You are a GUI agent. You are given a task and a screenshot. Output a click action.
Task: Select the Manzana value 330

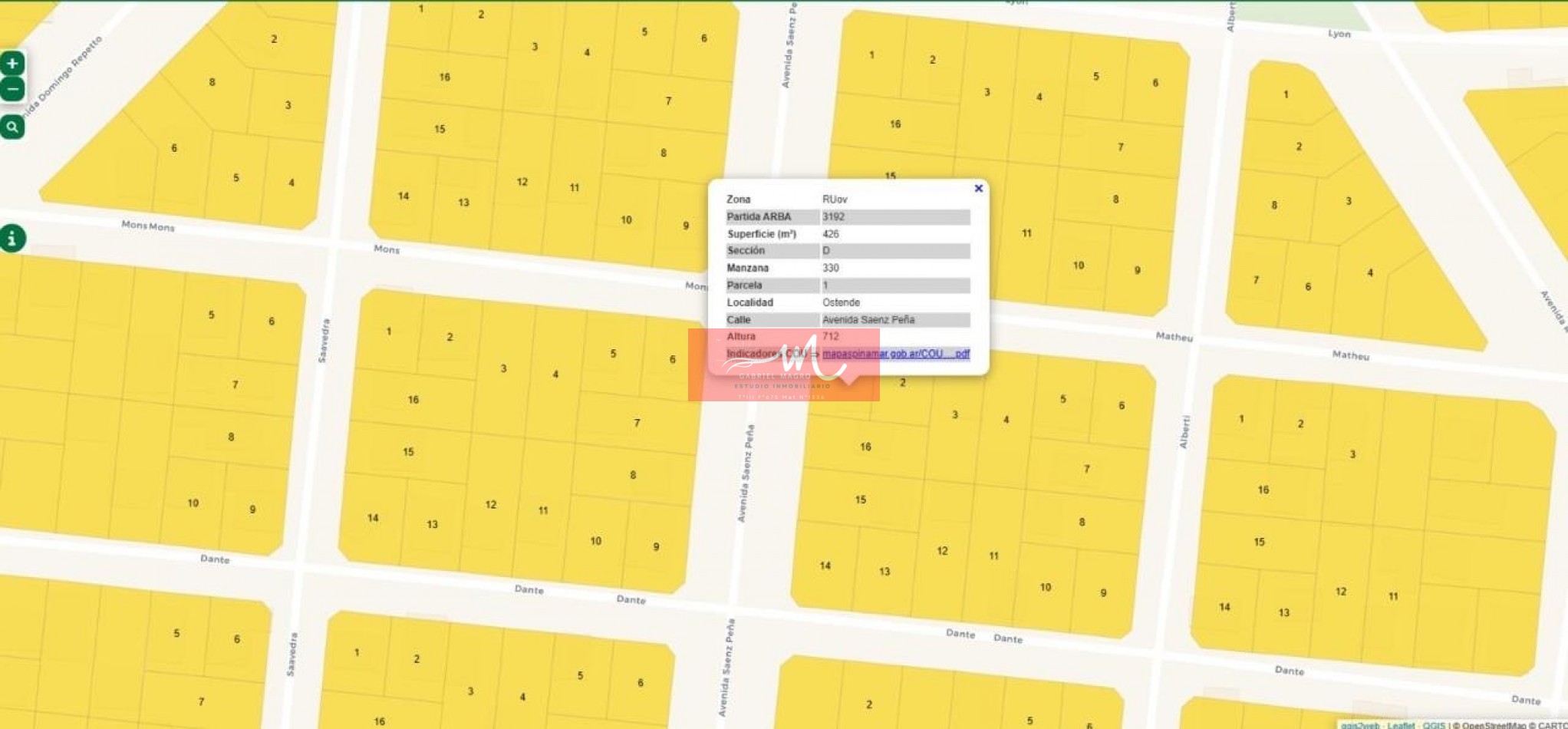click(830, 269)
